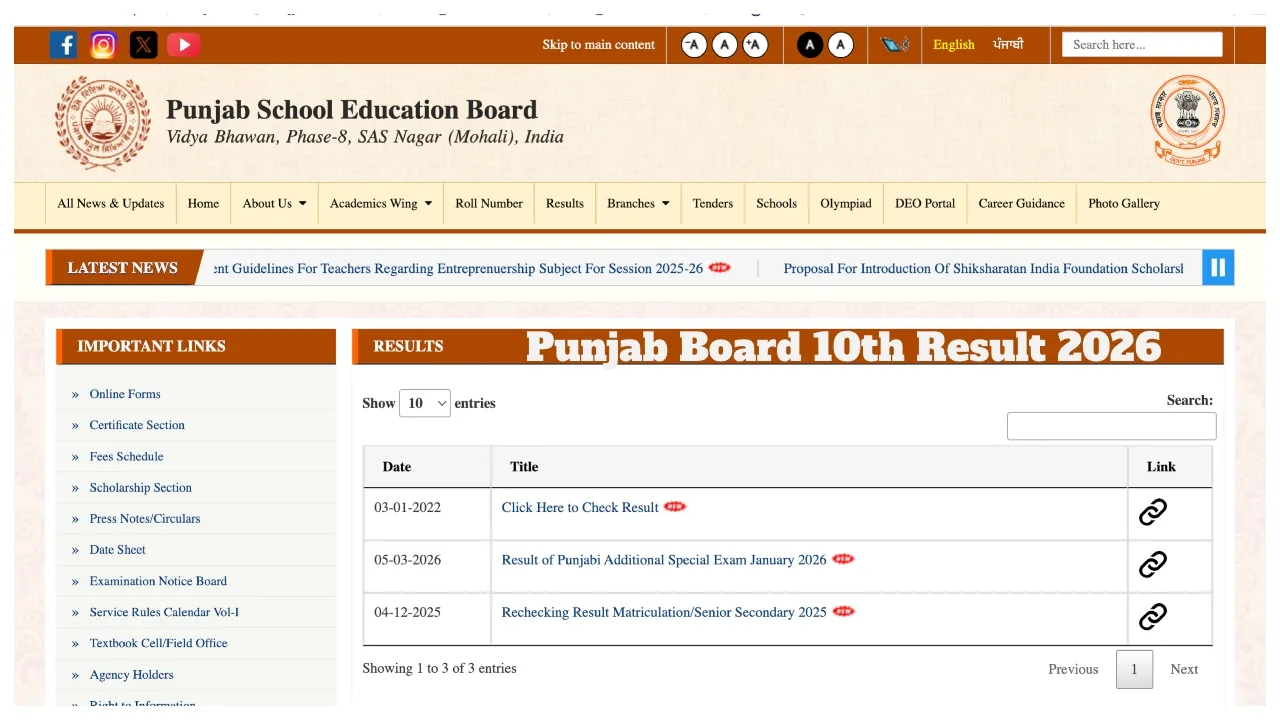
Task: Switch site language to Punjabi
Action: tap(1007, 45)
